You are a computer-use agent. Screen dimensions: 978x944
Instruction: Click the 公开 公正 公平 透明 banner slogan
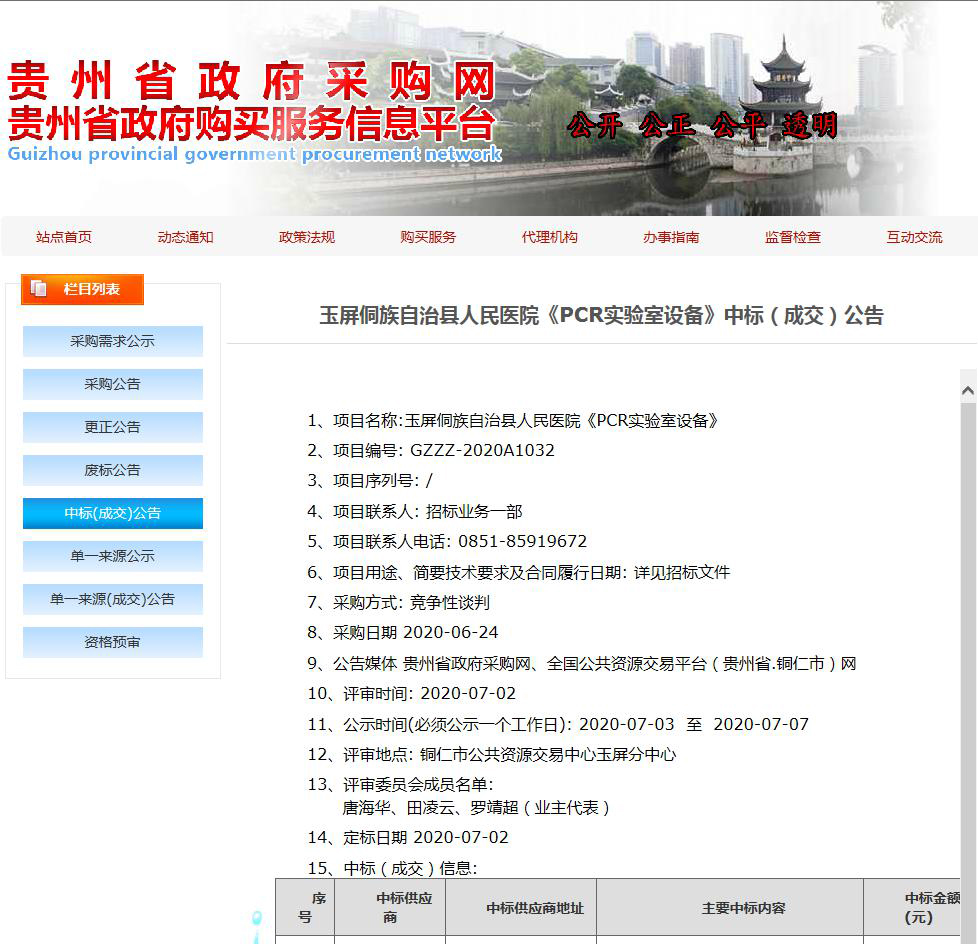[x=702, y=125]
